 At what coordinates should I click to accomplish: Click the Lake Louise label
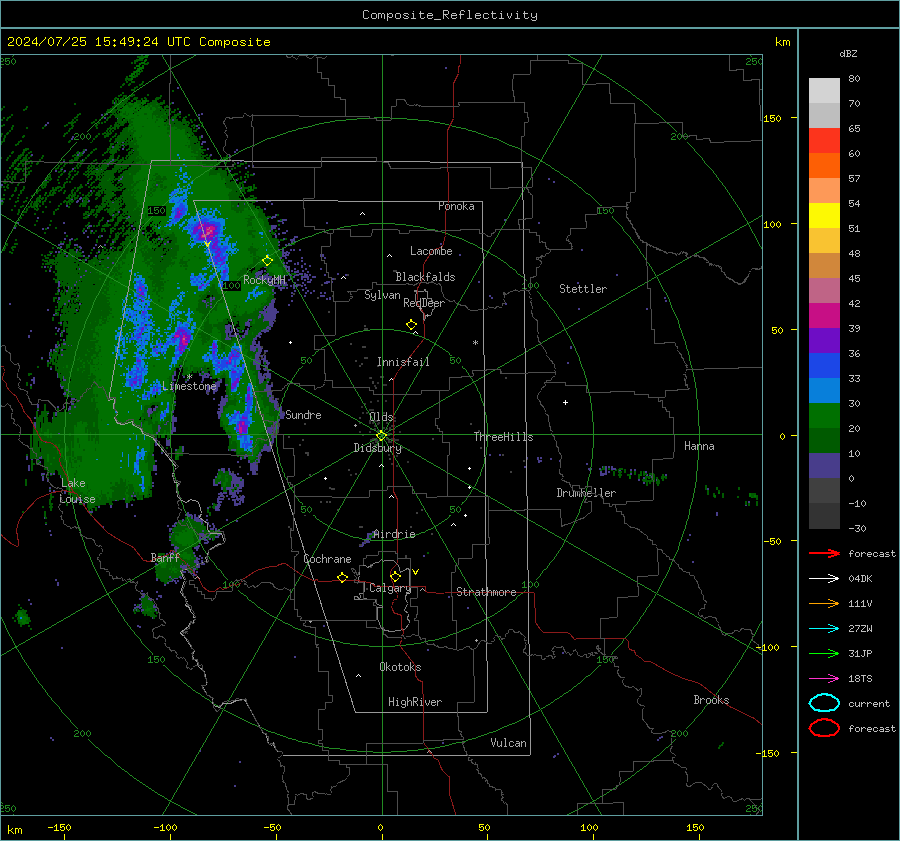click(x=77, y=491)
